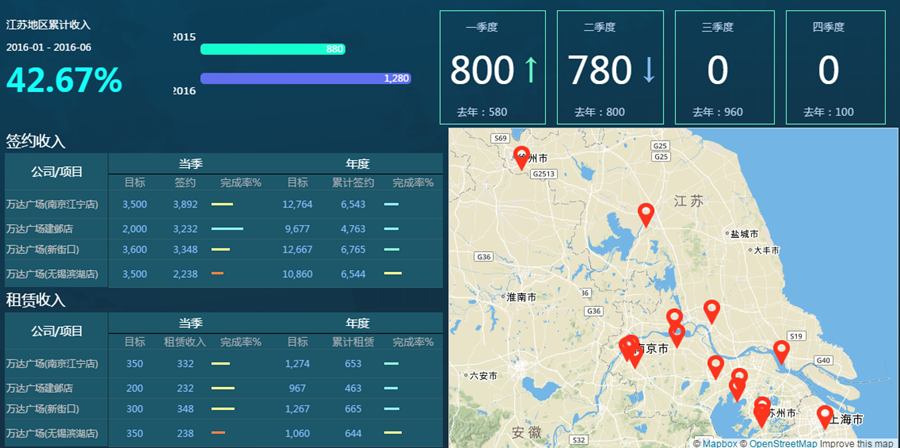Click the 332 rental income cell
The height and width of the screenshot is (448, 900).
185,364
